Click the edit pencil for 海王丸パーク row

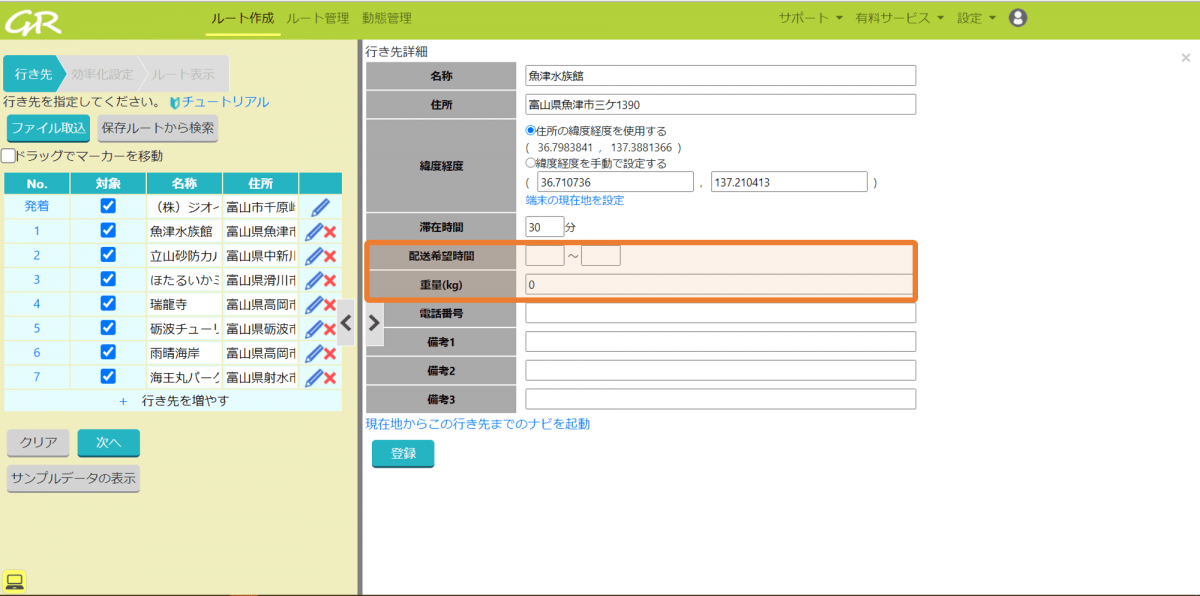click(x=314, y=378)
